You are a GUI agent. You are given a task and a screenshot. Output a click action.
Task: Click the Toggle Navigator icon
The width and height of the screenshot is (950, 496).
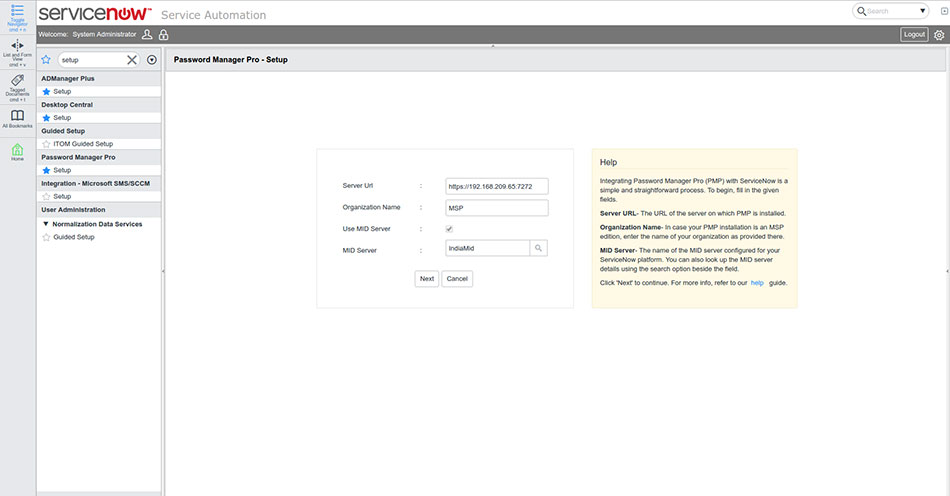[x=17, y=10]
